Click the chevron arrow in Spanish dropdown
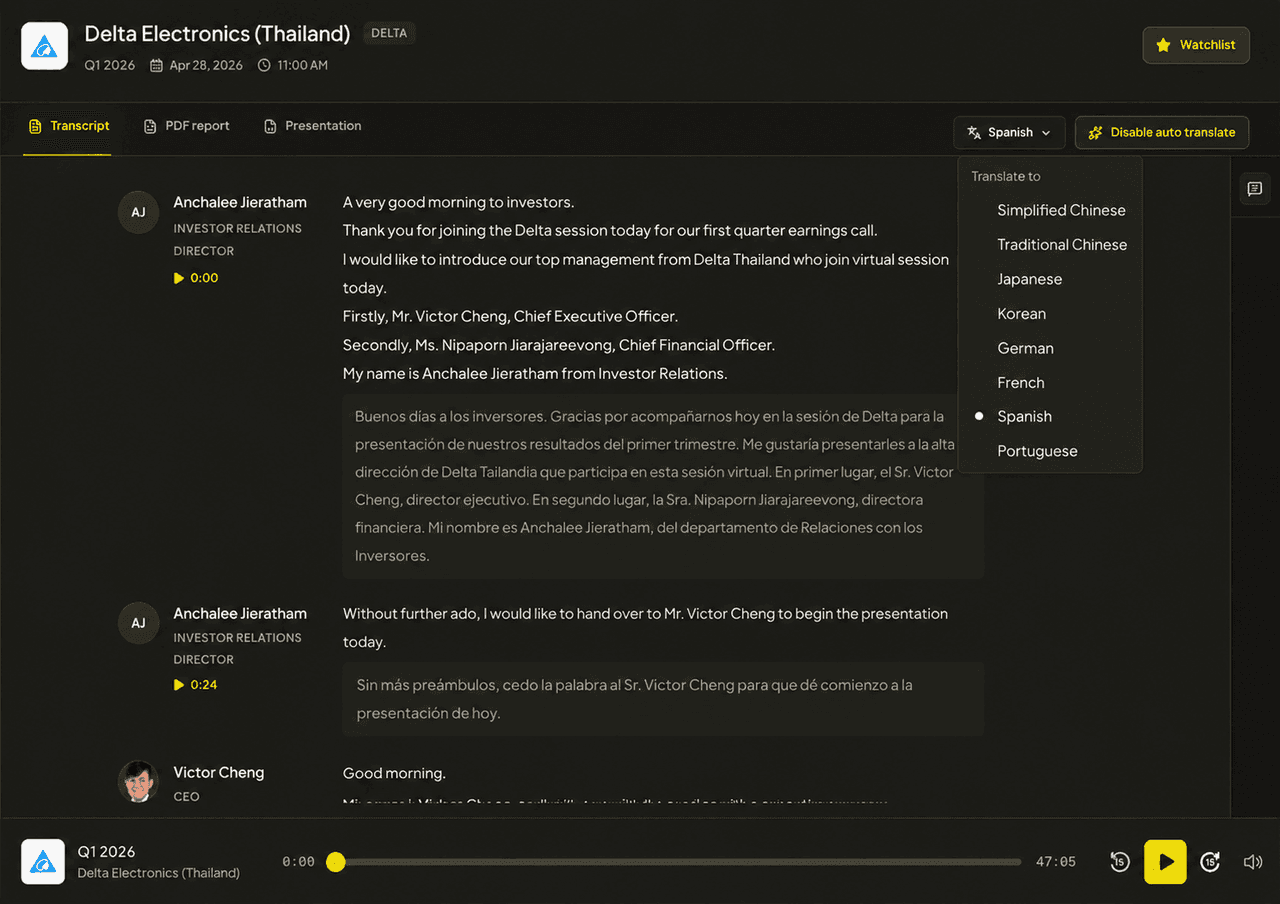The image size is (1280, 904). [1046, 133]
